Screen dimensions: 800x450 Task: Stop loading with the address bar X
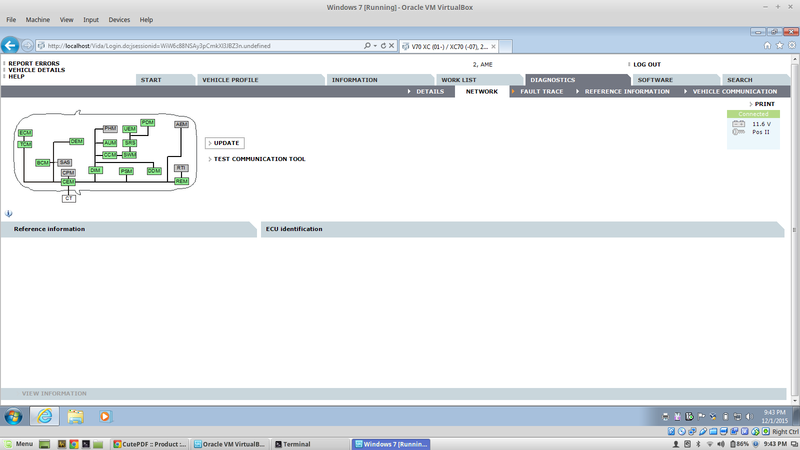[x=391, y=45]
